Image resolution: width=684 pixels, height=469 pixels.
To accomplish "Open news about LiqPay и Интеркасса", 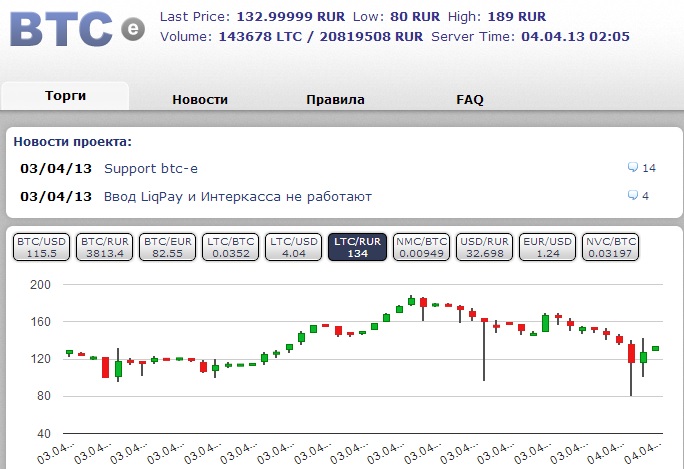I will click(x=238, y=197).
